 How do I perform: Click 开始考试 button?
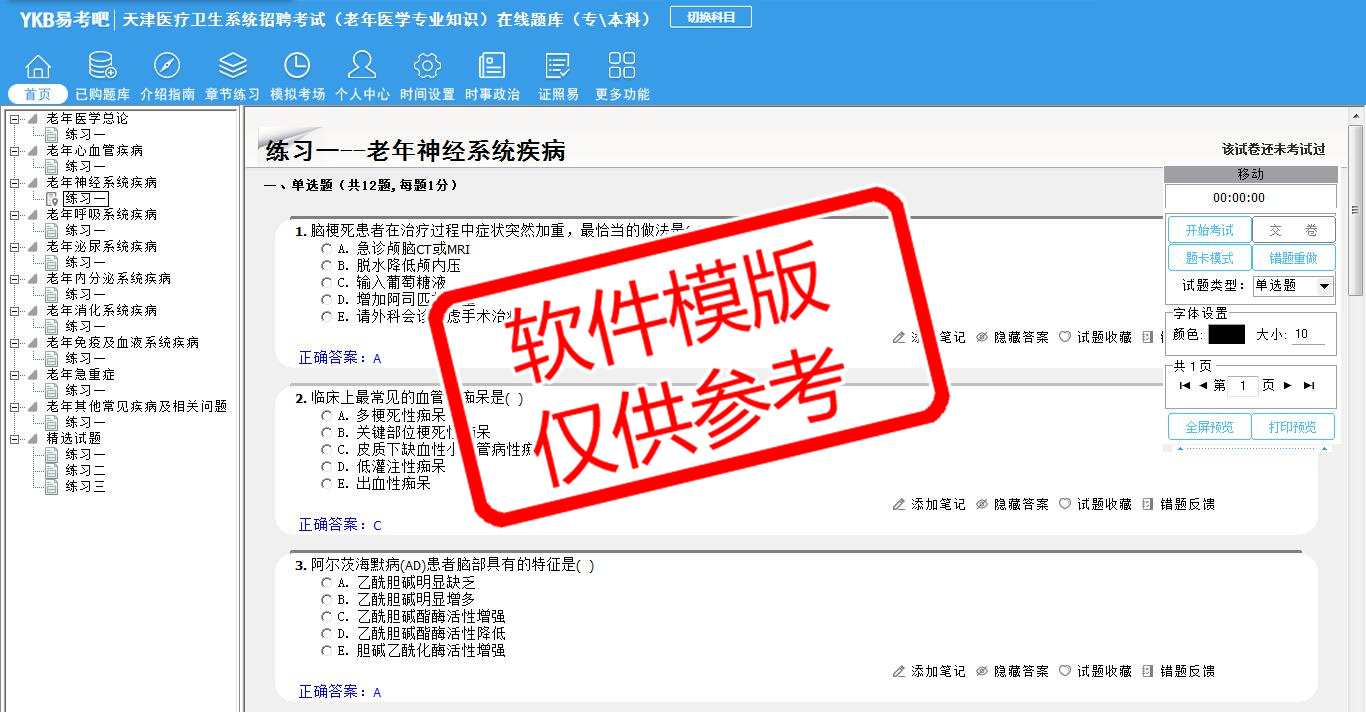(1209, 230)
